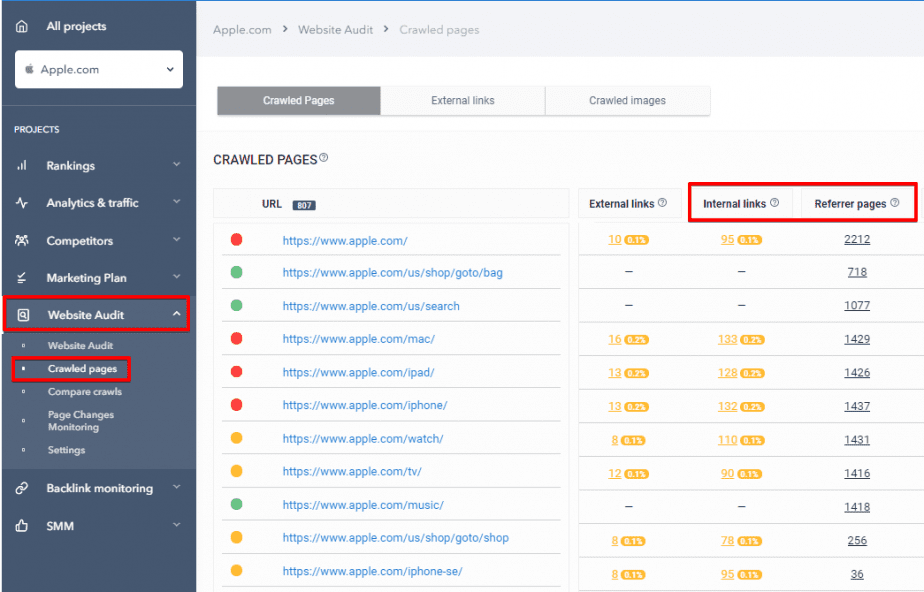
Task: Open the apple.com/iphone/ URL link
Action: coord(365,405)
